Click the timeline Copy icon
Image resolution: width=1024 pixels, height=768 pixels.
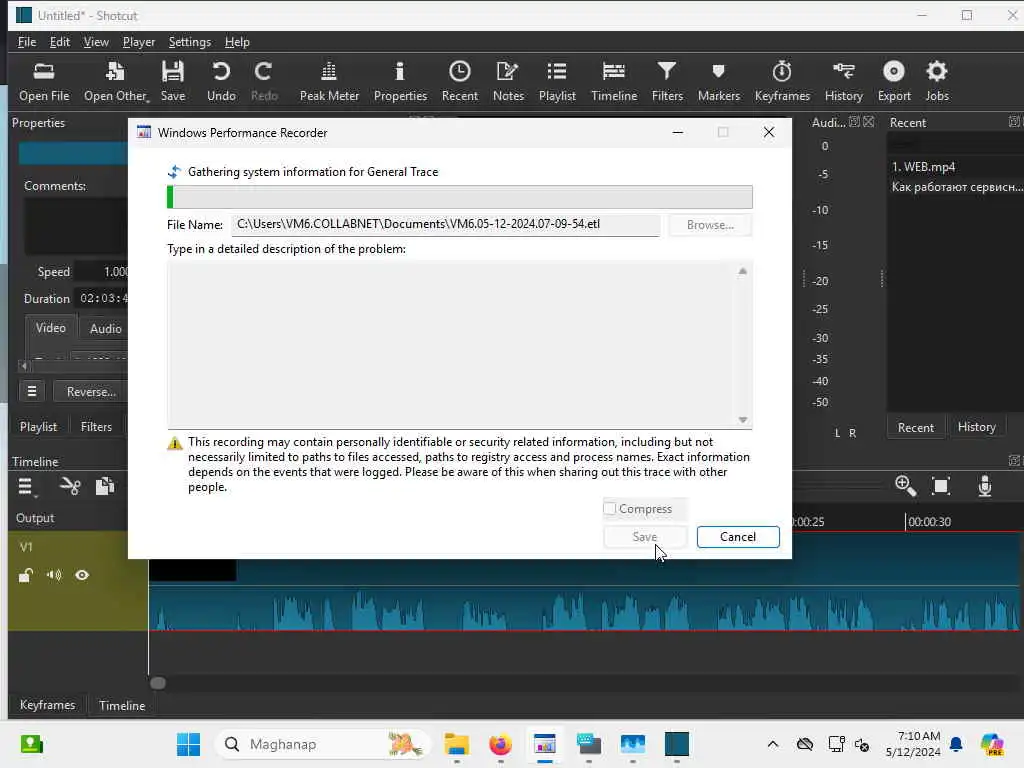[104, 487]
